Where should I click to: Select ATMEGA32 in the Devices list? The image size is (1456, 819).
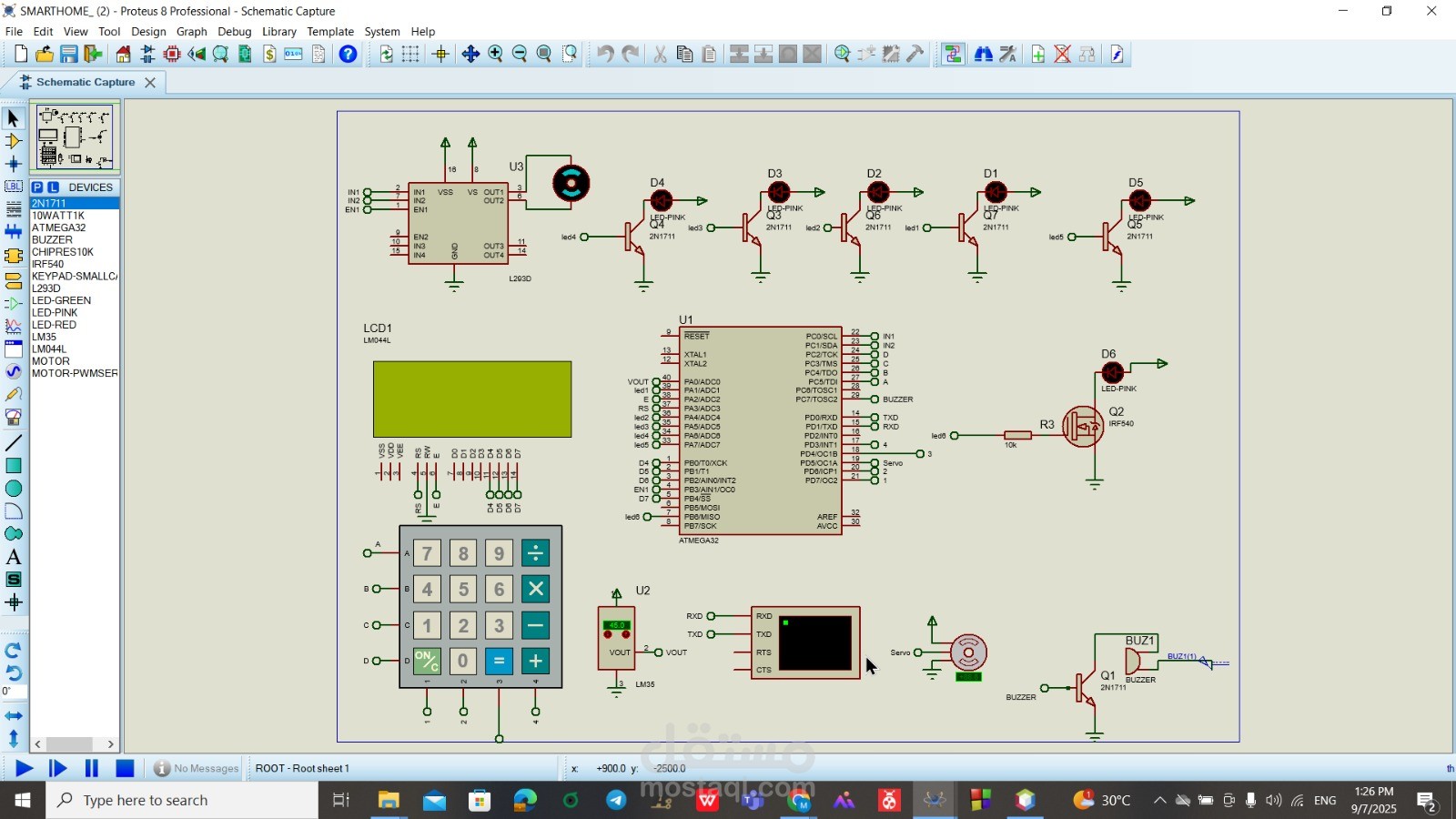[60, 227]
